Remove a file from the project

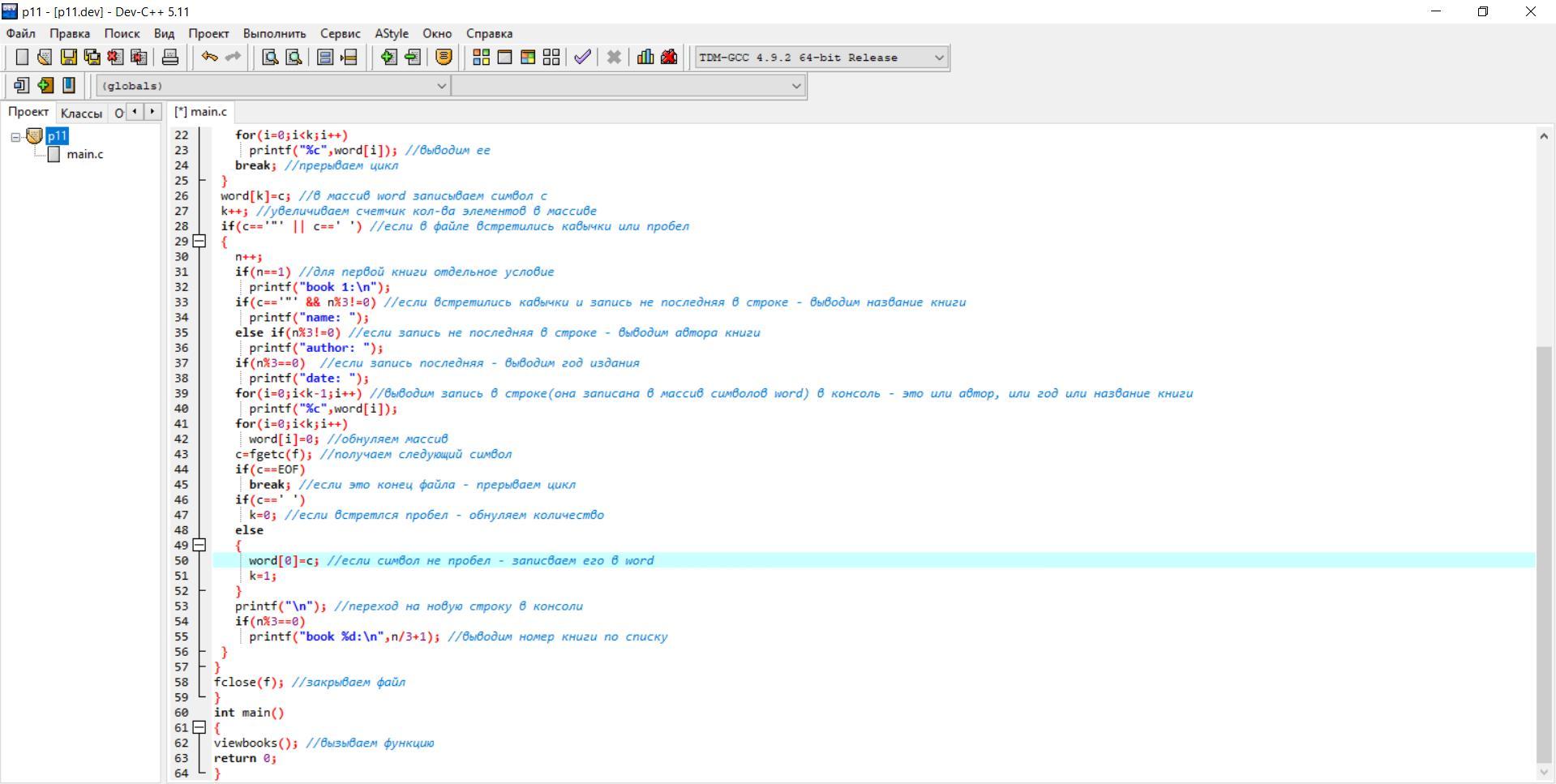tap(413, 57)
